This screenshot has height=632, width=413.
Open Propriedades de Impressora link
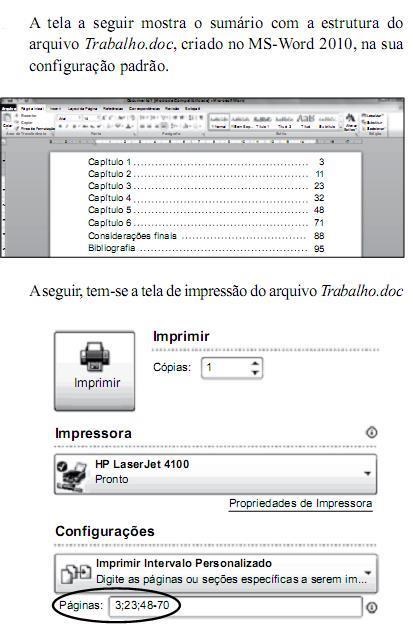click(x=300, y=503)
